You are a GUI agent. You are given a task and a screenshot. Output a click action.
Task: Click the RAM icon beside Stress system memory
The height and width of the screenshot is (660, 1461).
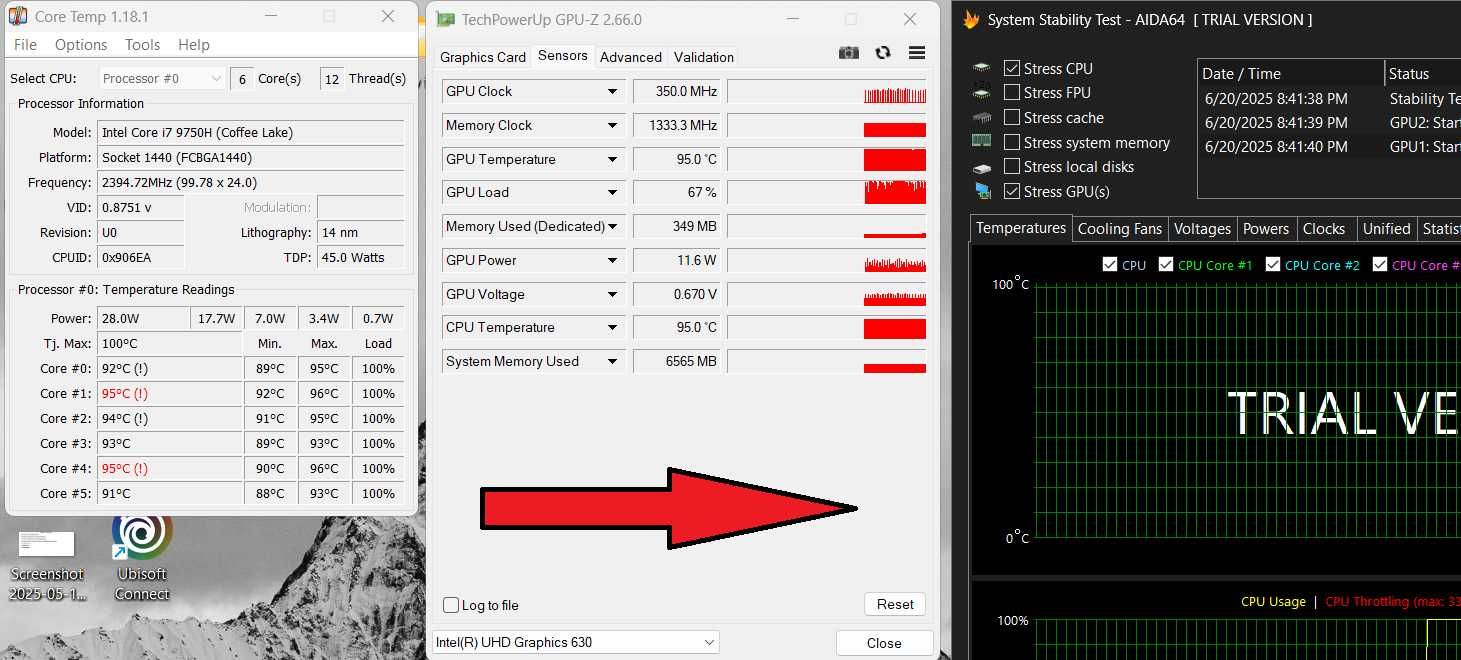(x=982, y=142)
